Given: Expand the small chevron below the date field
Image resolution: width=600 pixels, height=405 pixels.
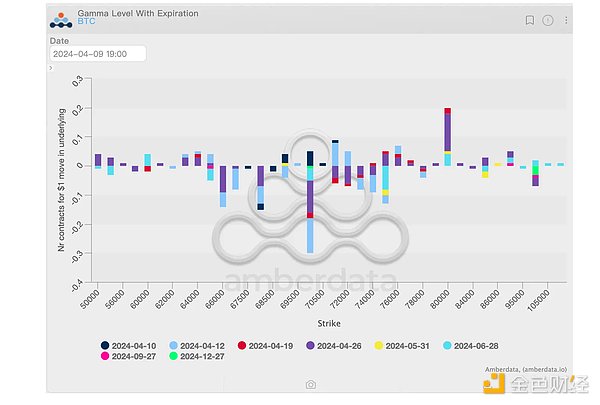Looking at the screenshot, I should [x=51, y=68].
